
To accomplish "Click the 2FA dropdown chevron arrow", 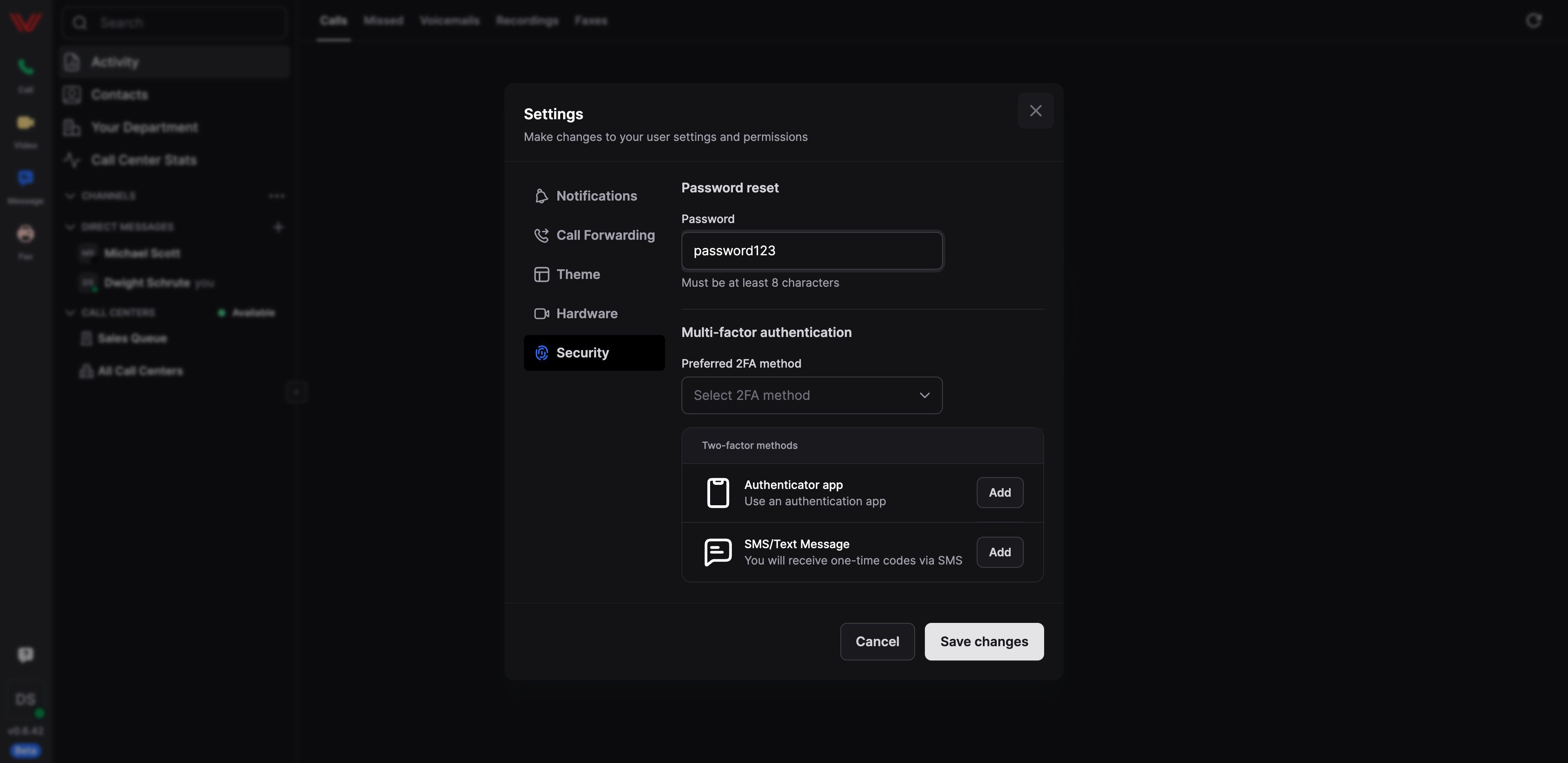I will (924, 396).
